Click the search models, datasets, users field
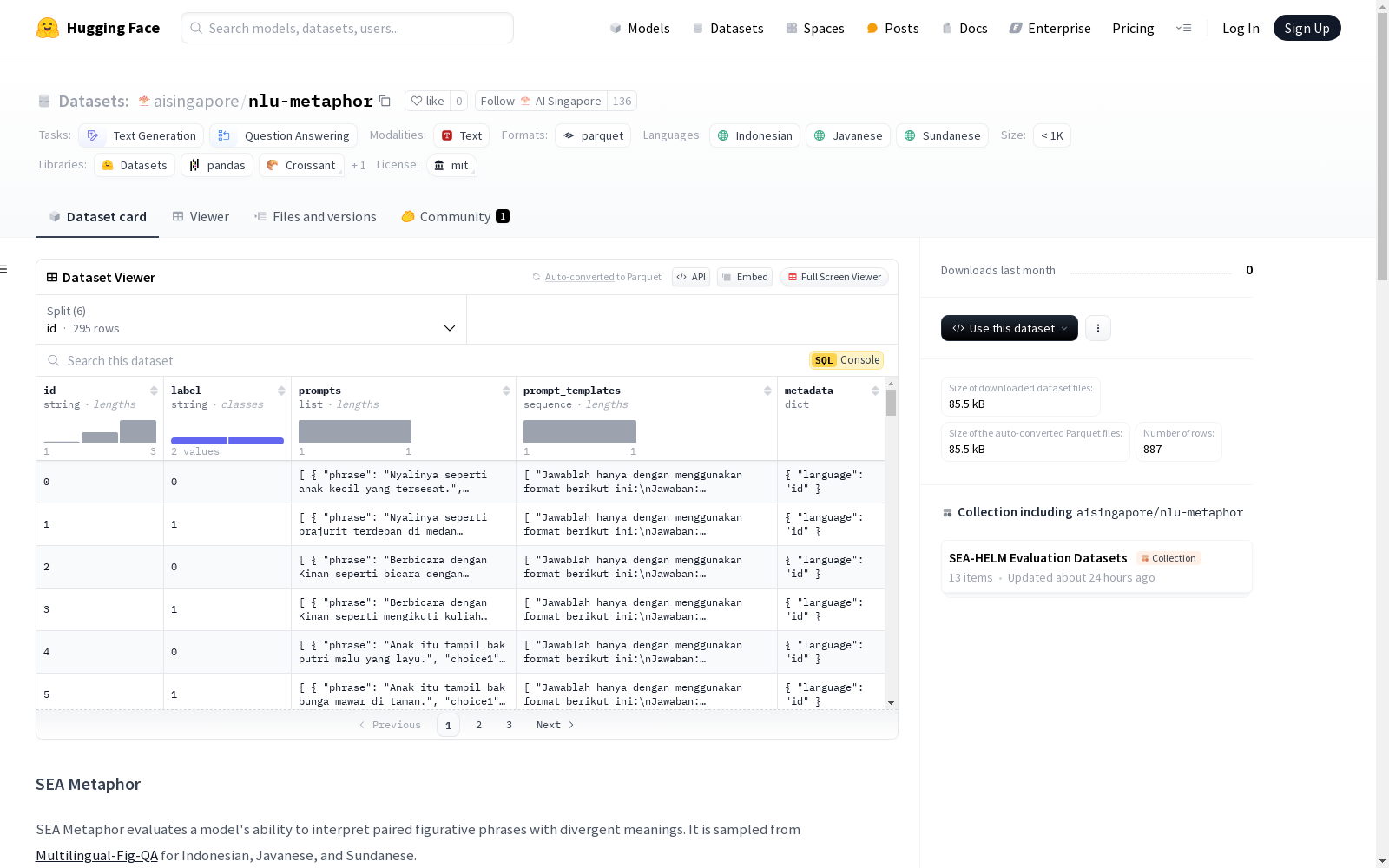 point(347,28)
